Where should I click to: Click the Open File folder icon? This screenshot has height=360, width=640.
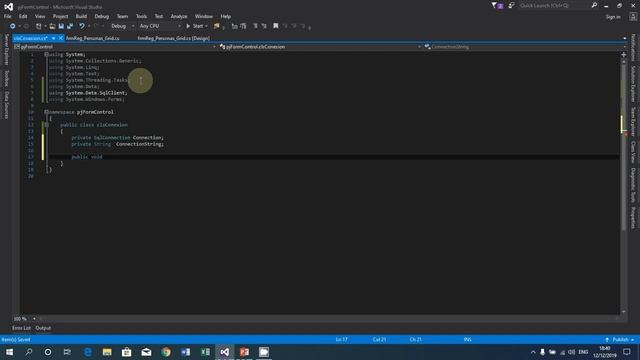pos(52,26)
